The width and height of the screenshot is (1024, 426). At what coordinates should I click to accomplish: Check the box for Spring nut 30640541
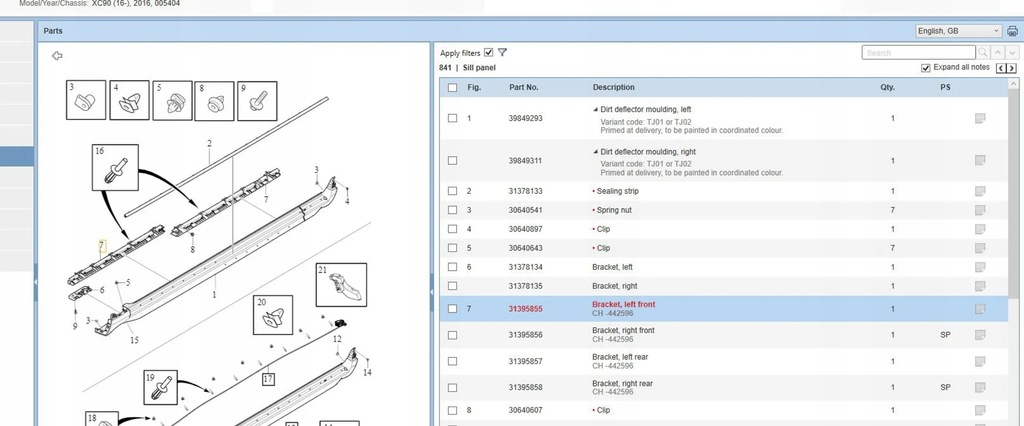point(453,210)
